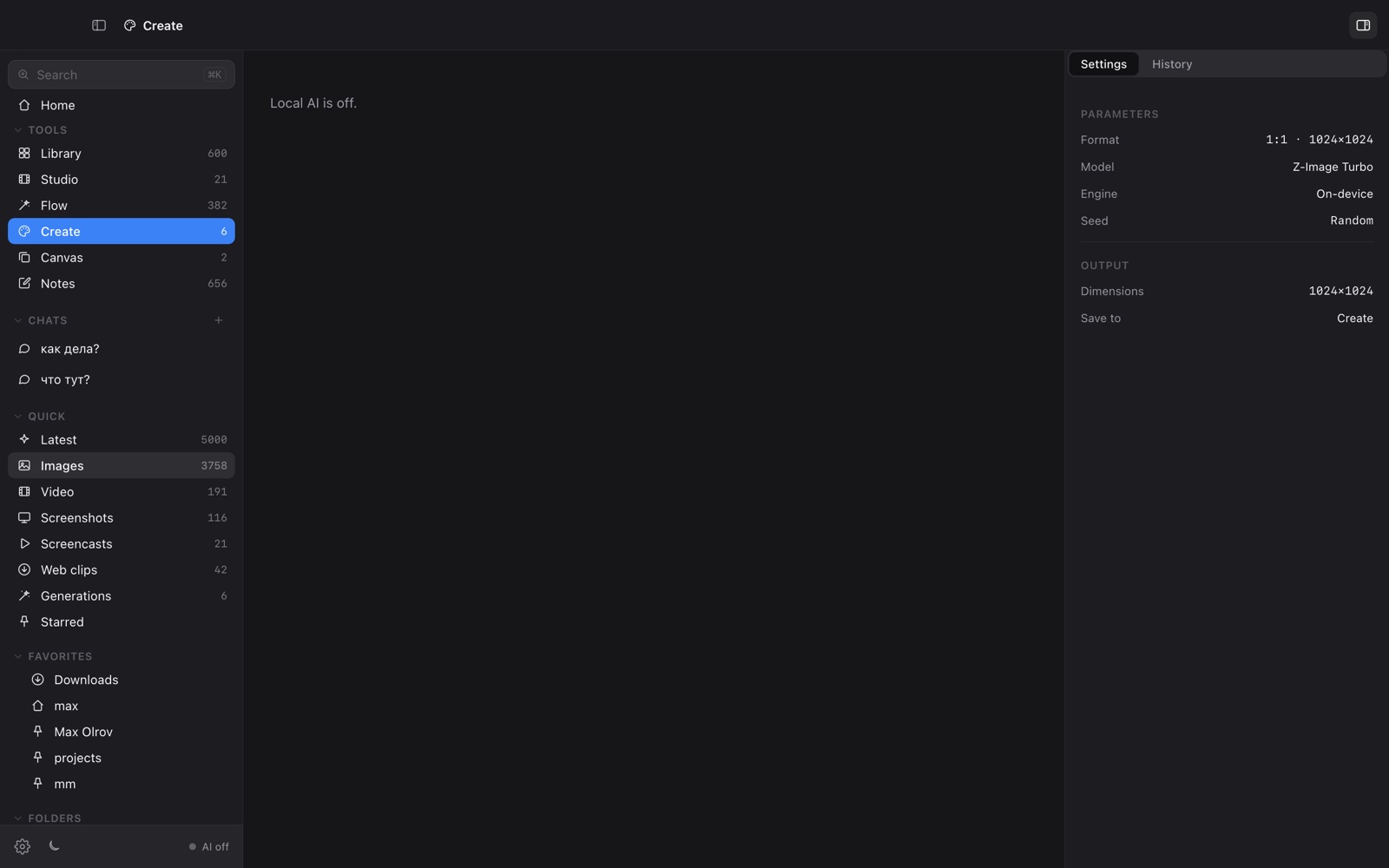Open settings gear in sidebar footer
The height and width of the screenshot is (868, 1389).
click(23, 846)
